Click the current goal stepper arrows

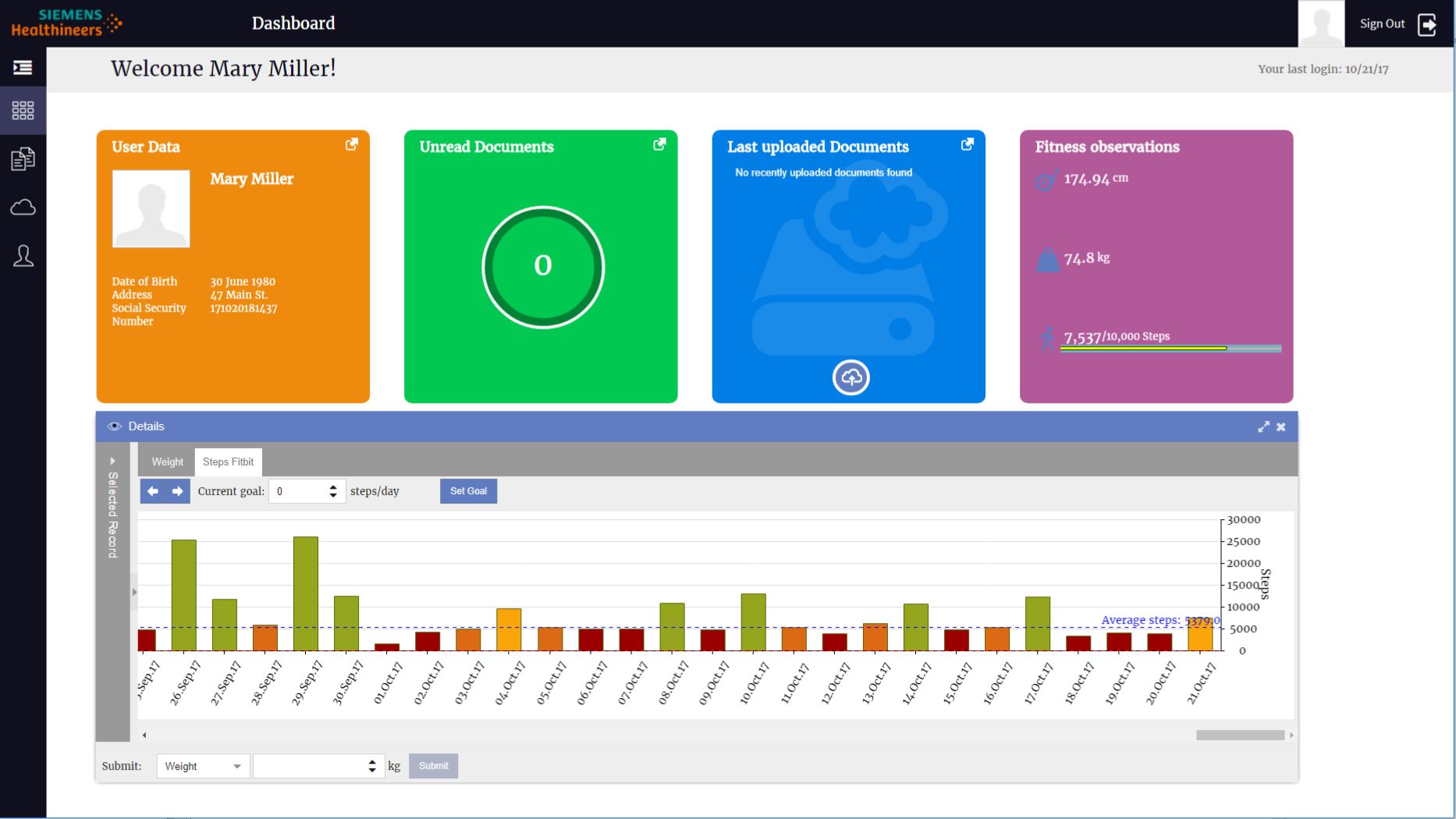333,491
